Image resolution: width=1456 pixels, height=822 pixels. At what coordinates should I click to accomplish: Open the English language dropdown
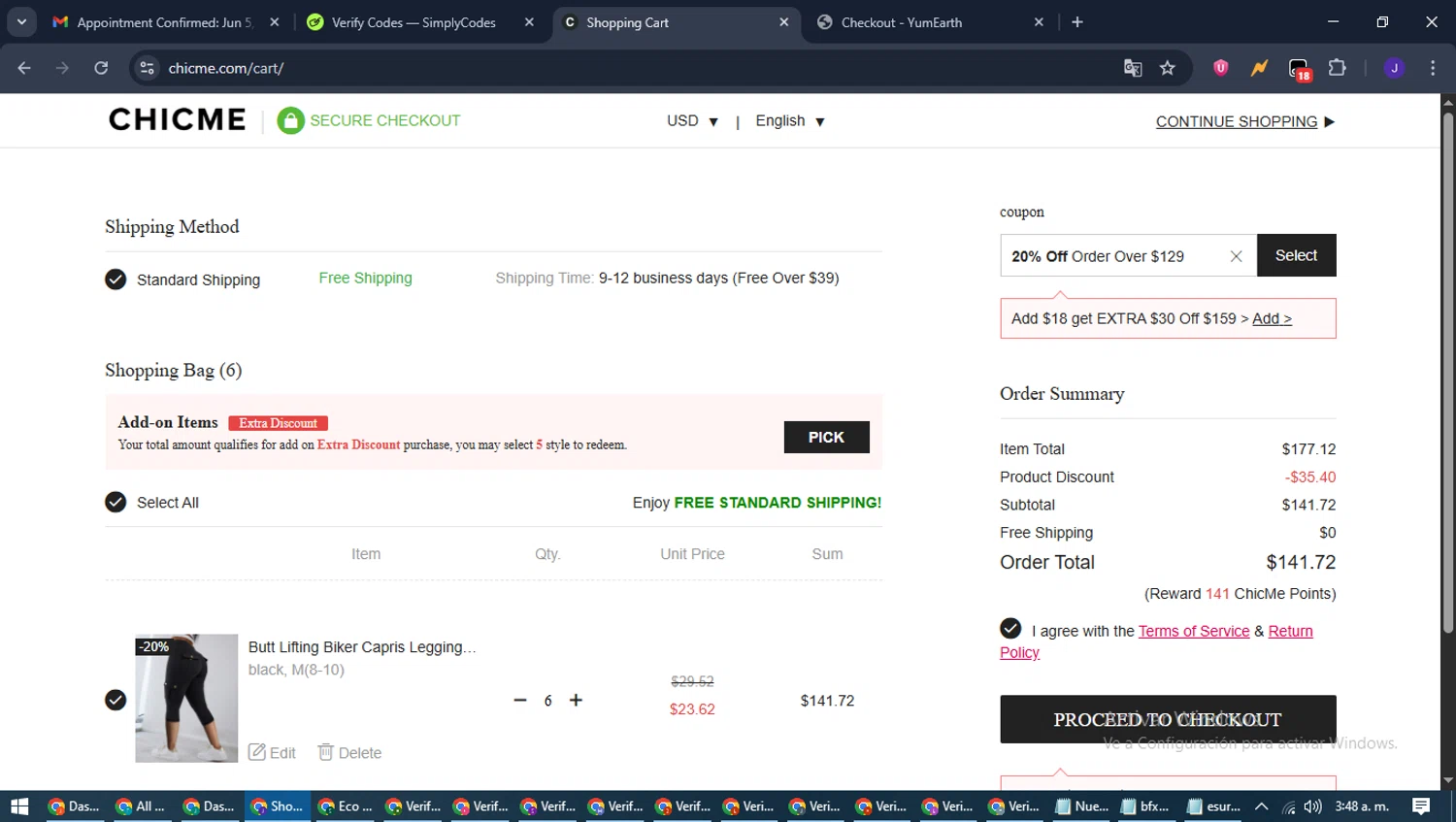pos(790,121)
